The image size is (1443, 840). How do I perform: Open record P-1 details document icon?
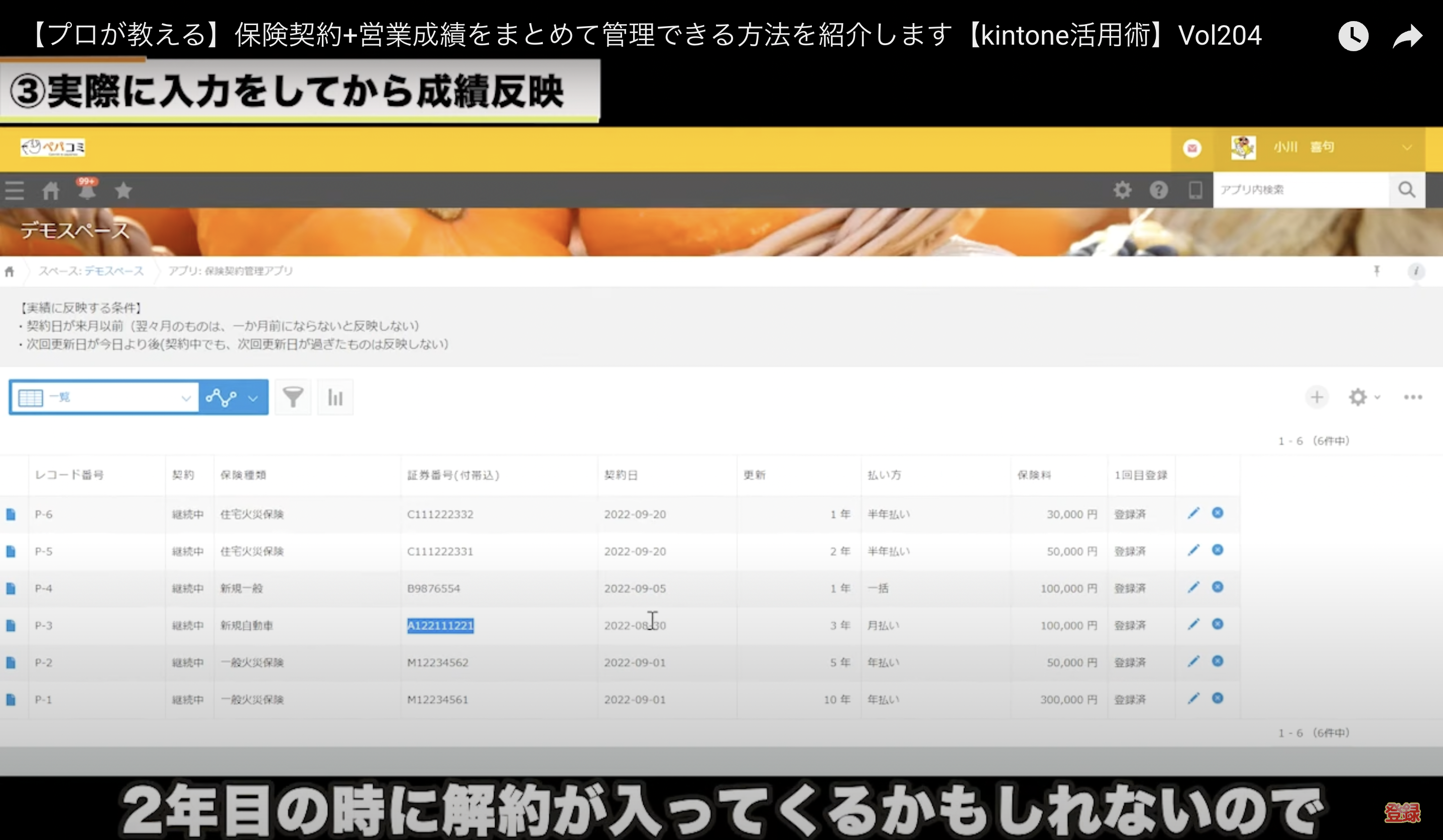coord(11,699)
